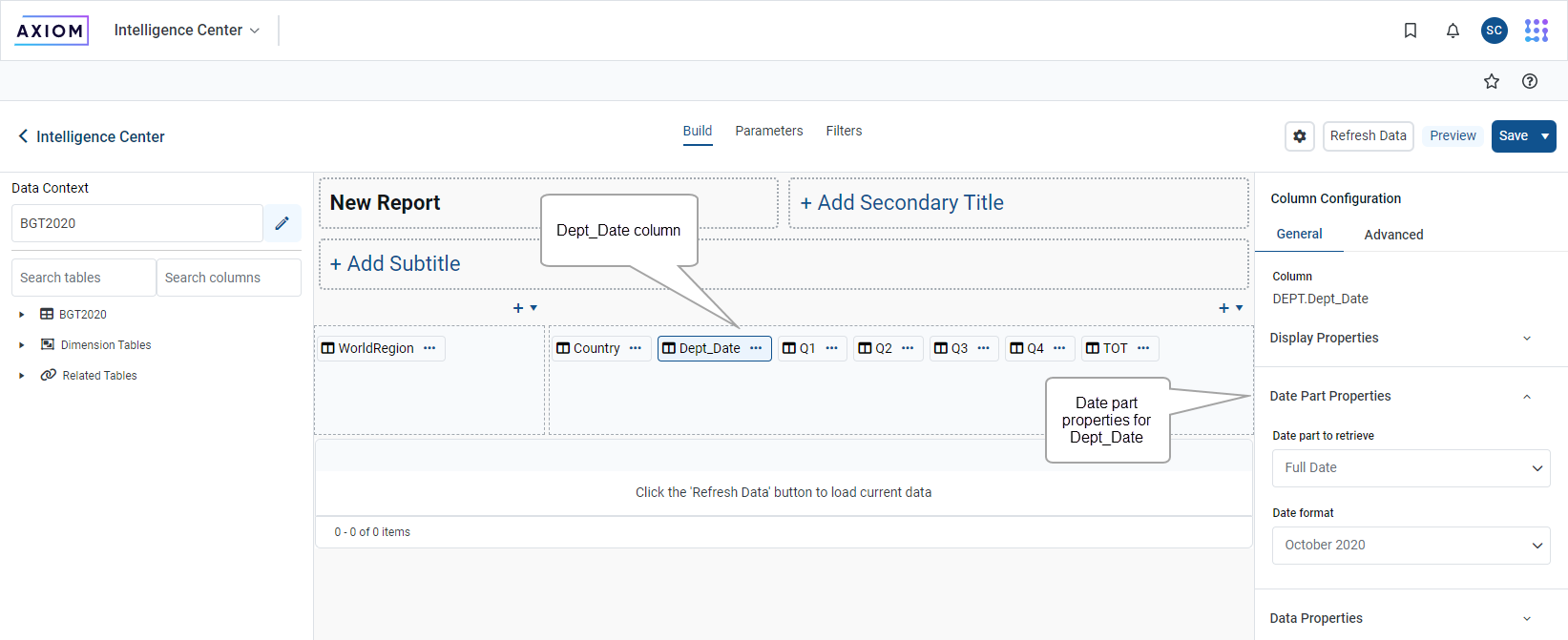This screenshot has width=1568, height=640.
Task: Mark report as favorite with star icon
Action: tap(1491, 81)
